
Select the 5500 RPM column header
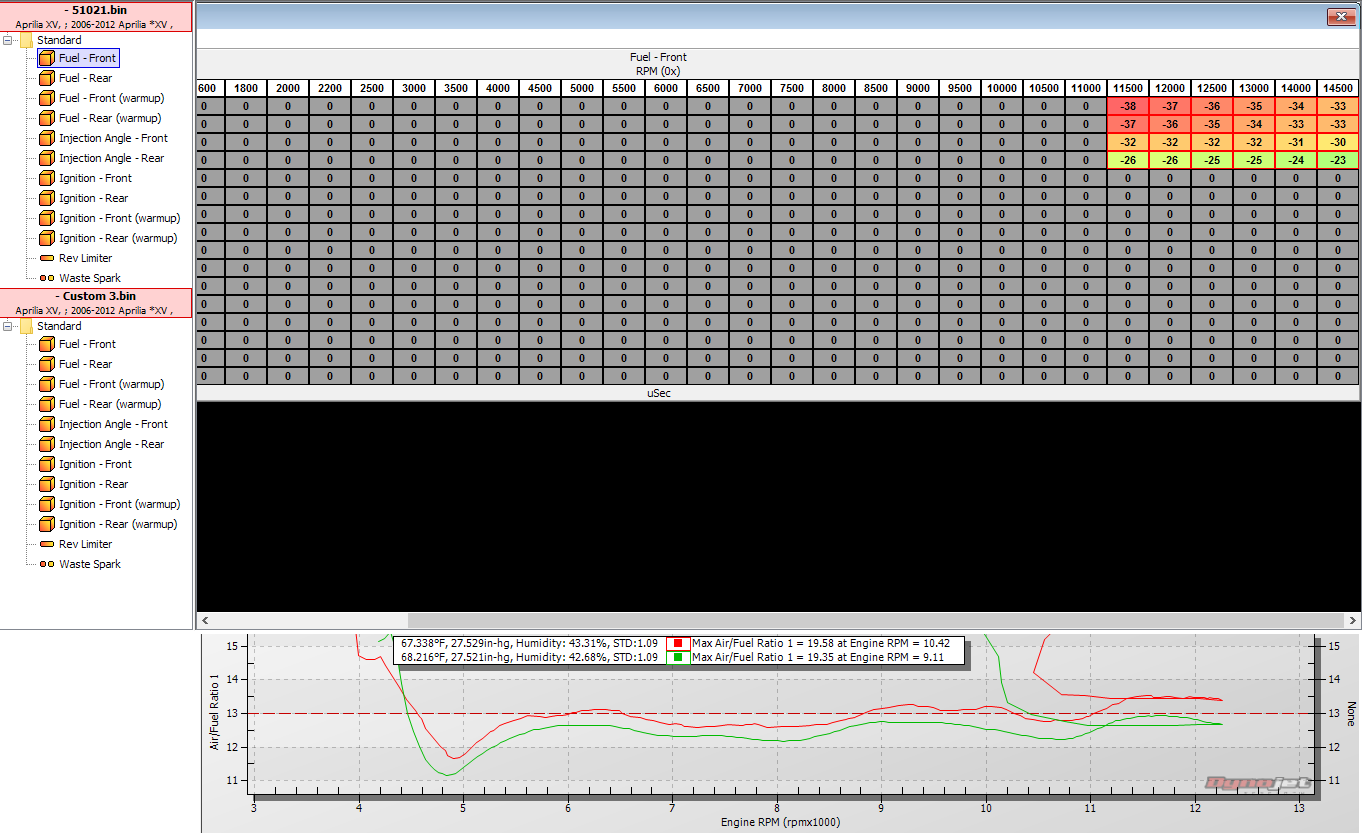[x=624, y=88]
